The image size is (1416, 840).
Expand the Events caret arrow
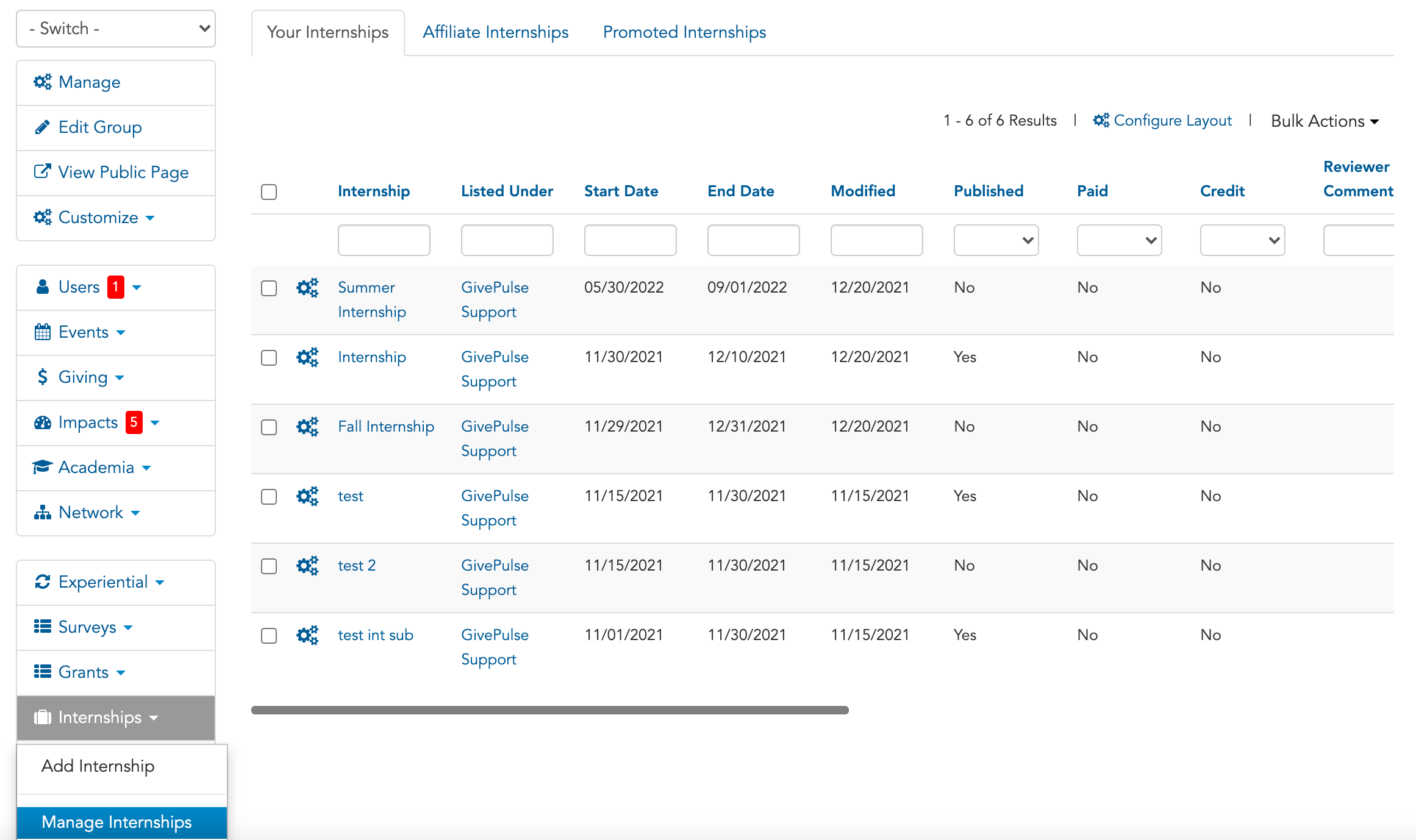pos(121,333)
